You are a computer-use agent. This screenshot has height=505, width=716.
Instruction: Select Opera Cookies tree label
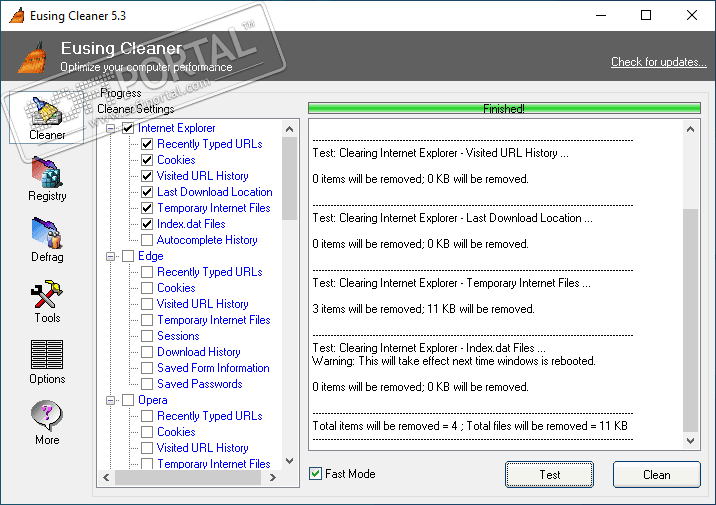[x=176, y=432]
